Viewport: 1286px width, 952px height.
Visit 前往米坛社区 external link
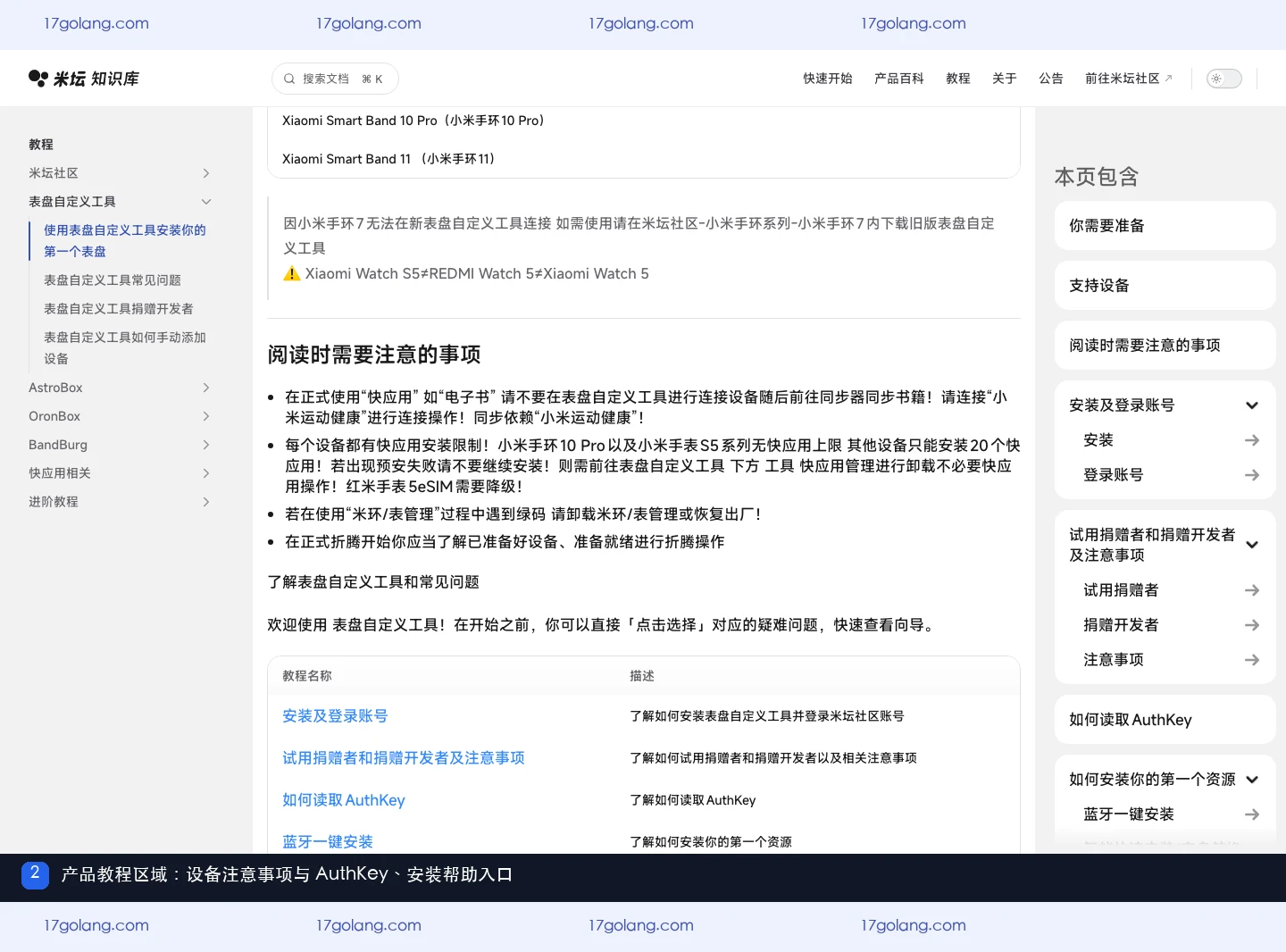pyautogui.click(x=1129, y=79)
